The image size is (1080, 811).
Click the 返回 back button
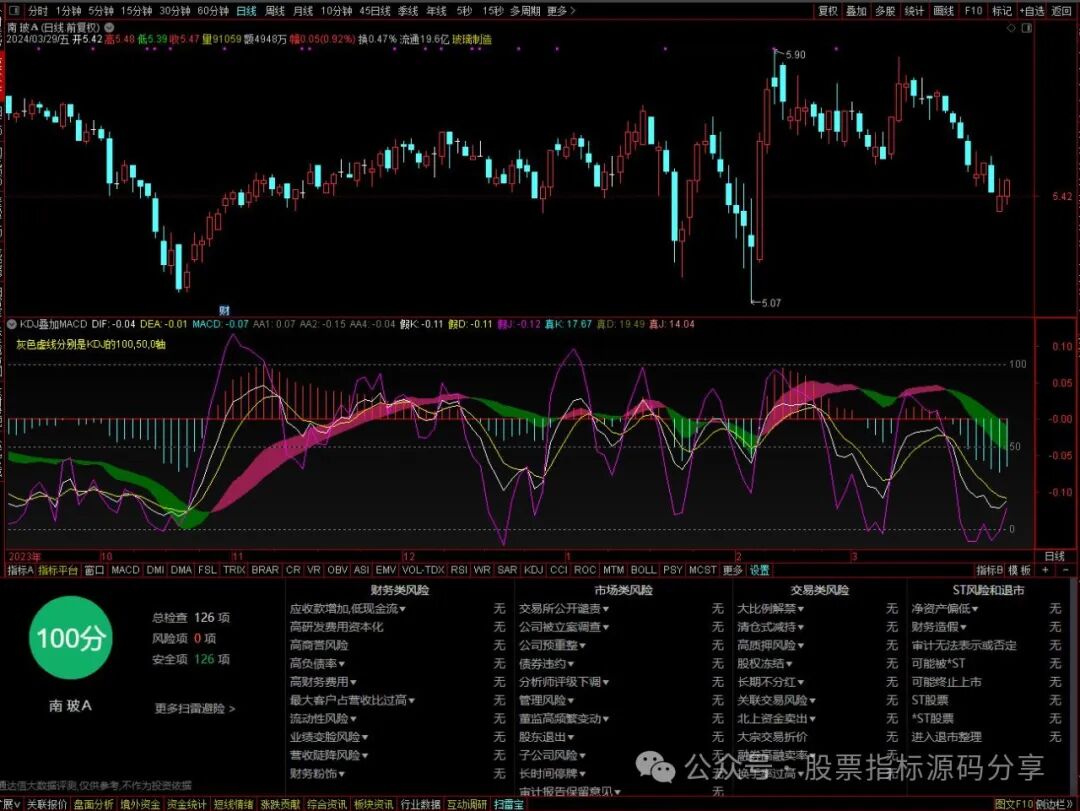1061,11
